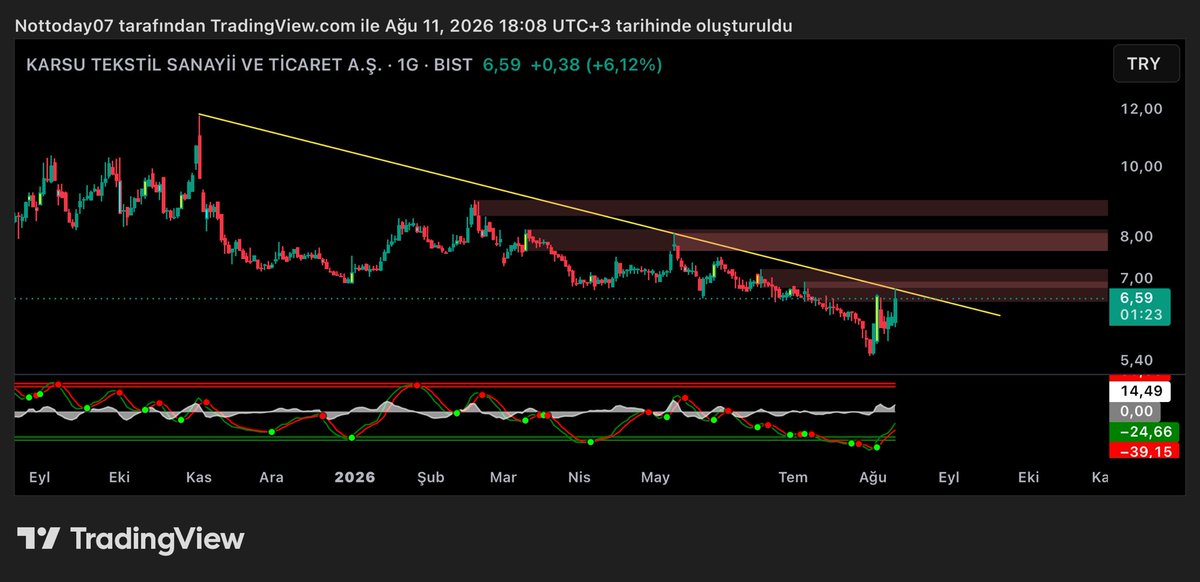Image resolution: width=1200 pixels, height=582 pixels.
Task: Select the 8,00 price axis label
Action: (1135, 237)
